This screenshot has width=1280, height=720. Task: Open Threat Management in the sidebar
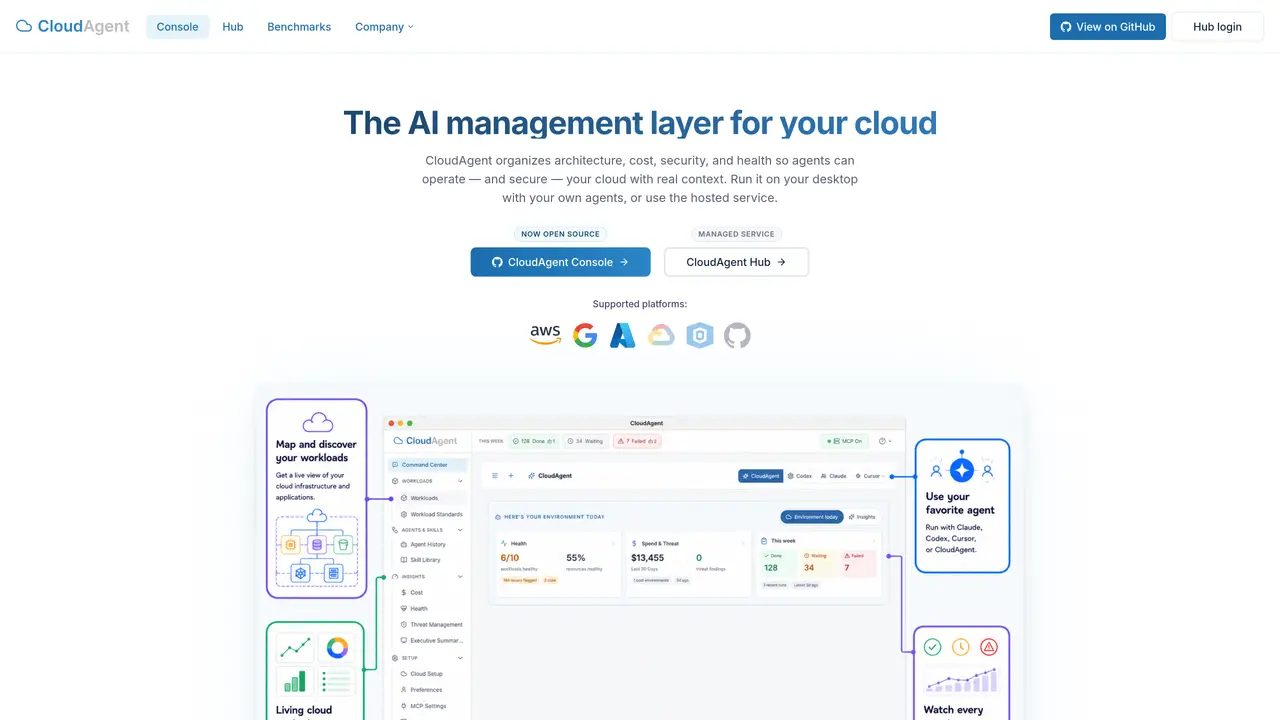click(431, 624)
